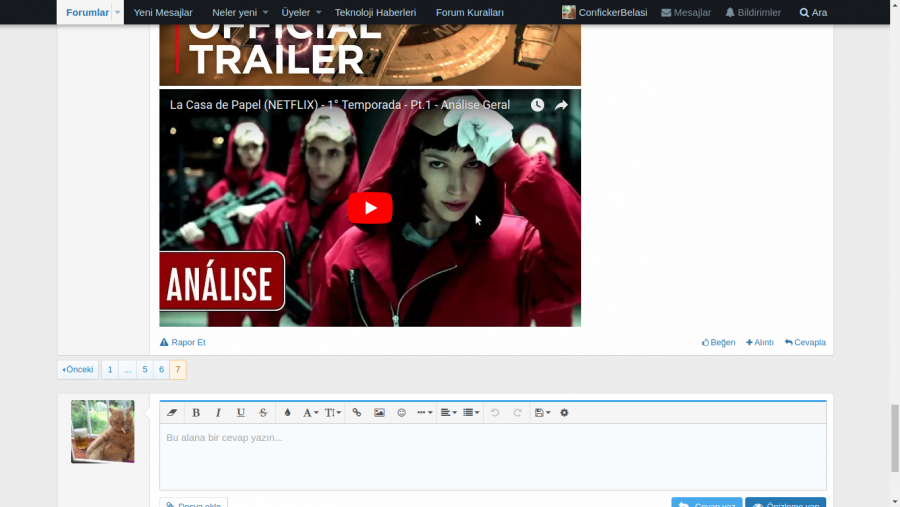
Task: Toggle italic text in the editor toolbar
Action: click(218, 413)
